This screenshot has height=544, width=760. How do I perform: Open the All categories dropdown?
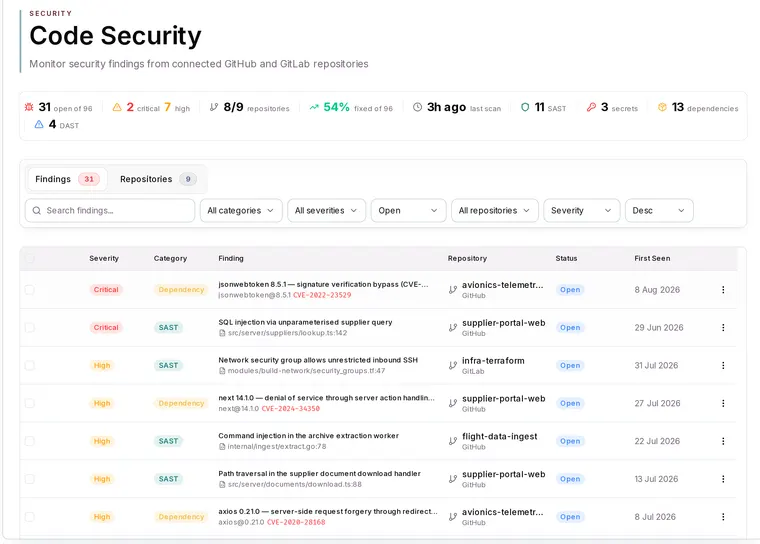tap(241, 210)
